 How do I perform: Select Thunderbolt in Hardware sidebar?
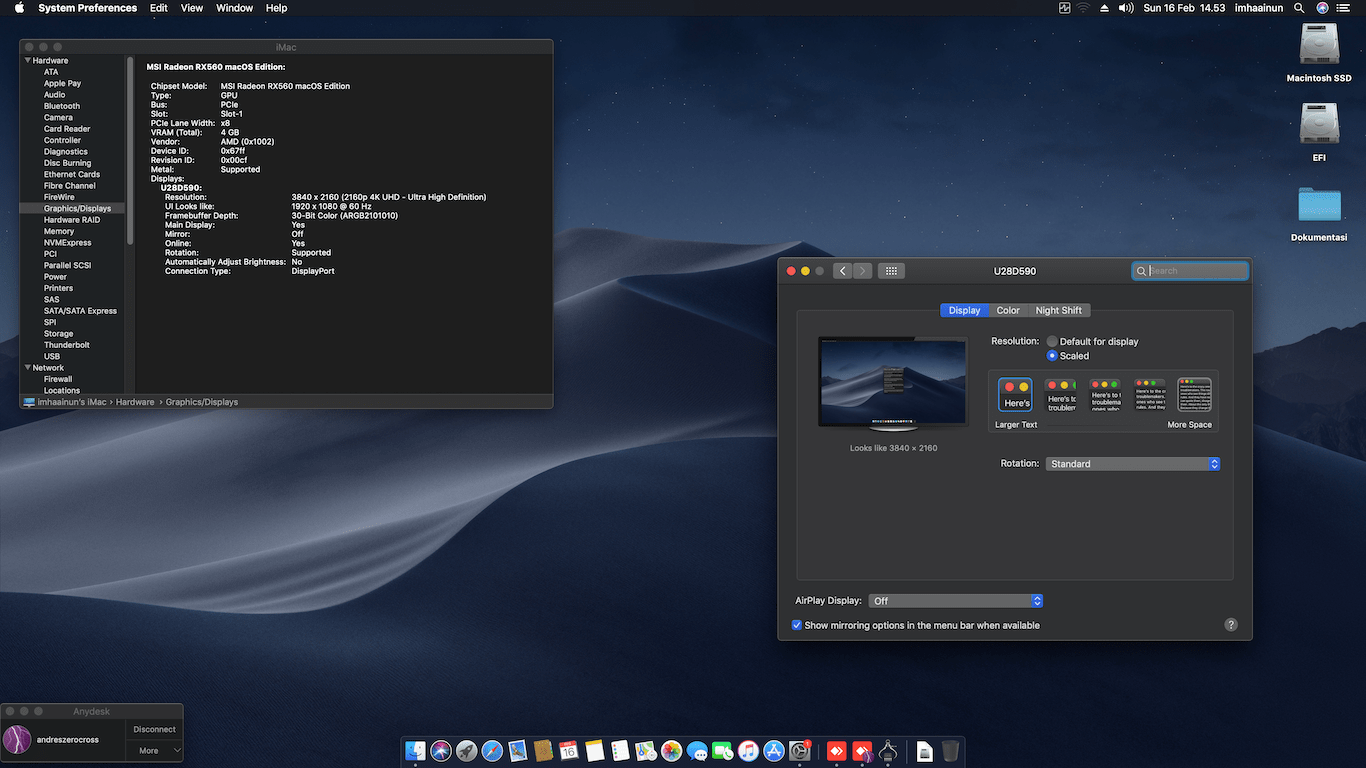click(67, 345)
